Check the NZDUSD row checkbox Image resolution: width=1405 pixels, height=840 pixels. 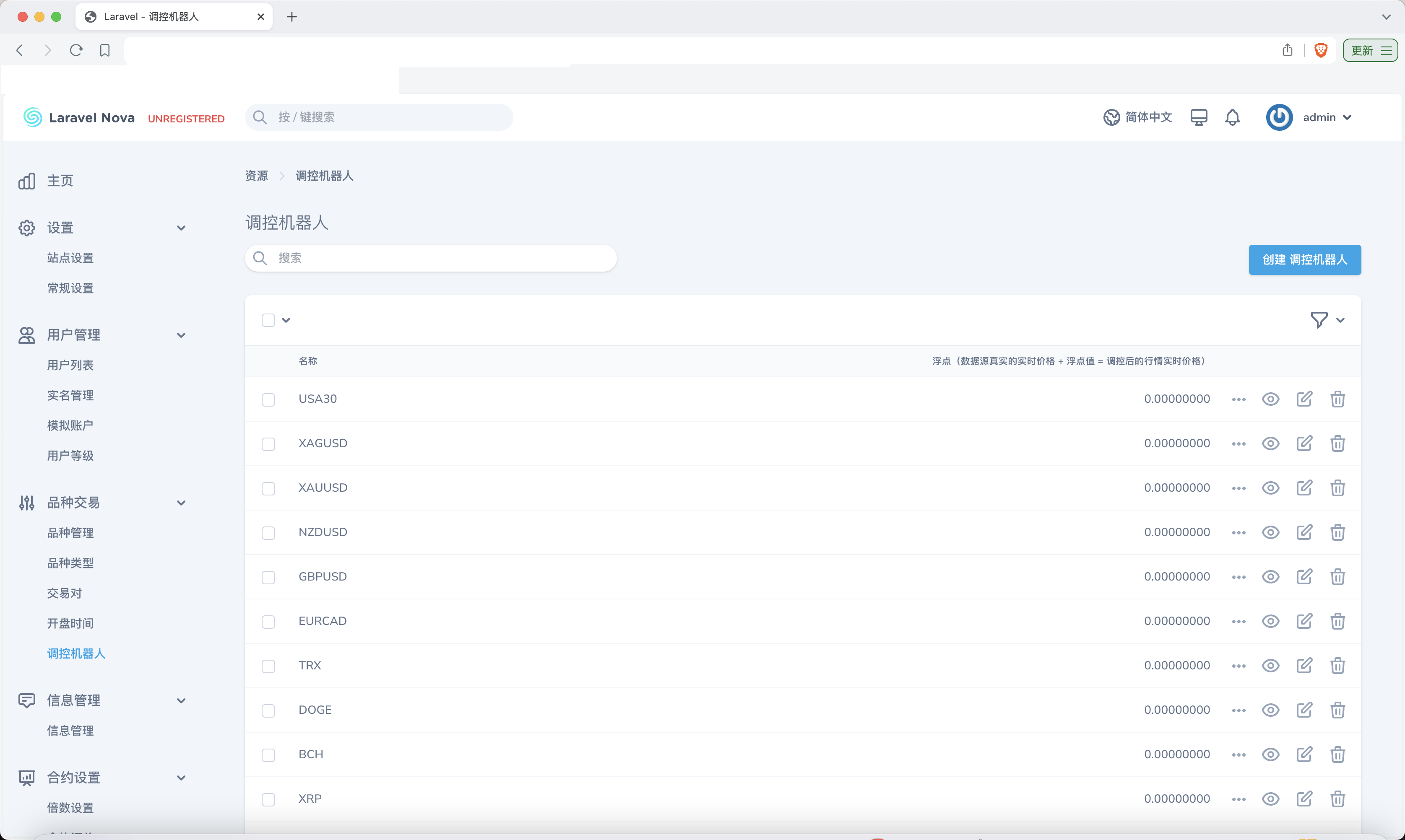click(268, 533)
